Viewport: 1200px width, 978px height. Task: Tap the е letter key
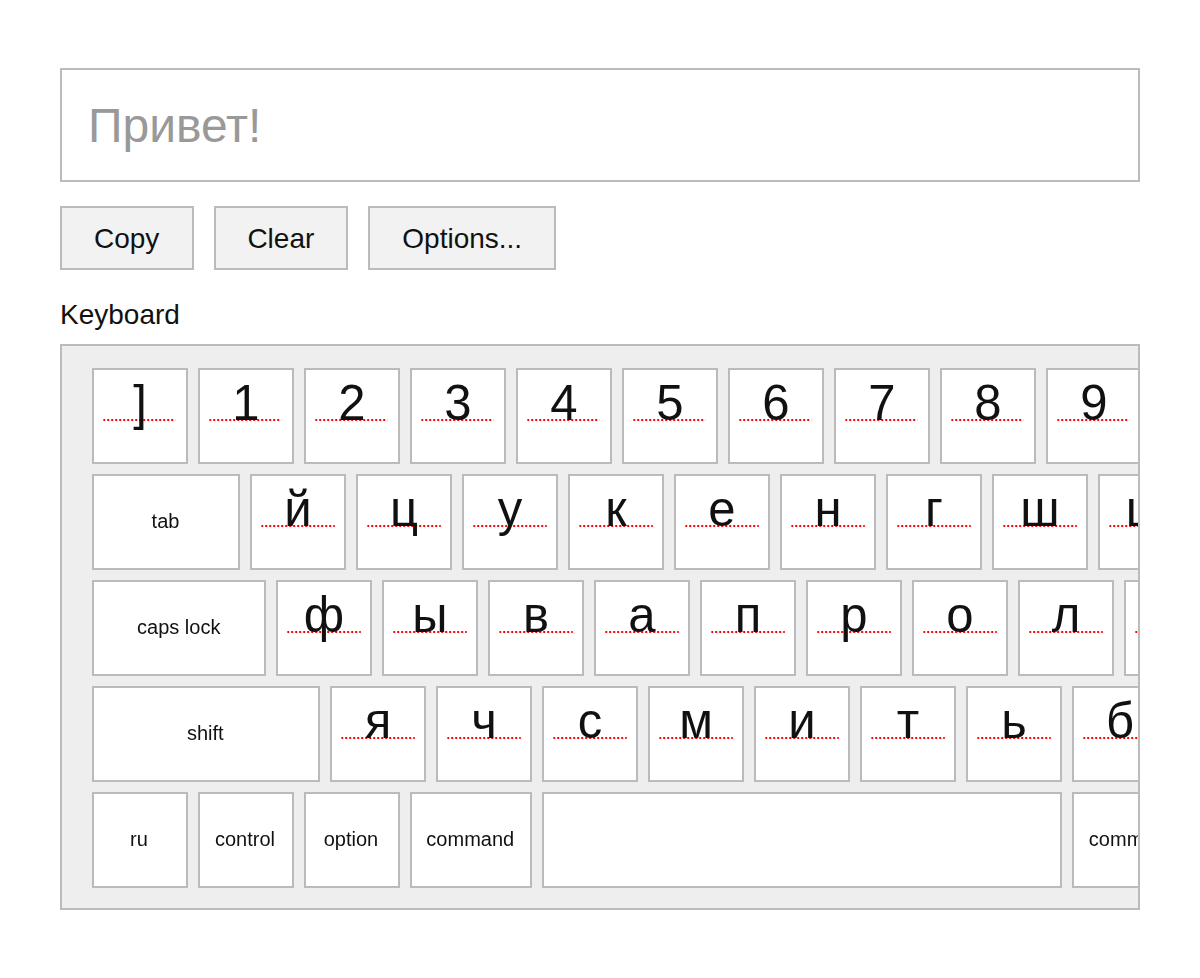click(x=722, y=522)
